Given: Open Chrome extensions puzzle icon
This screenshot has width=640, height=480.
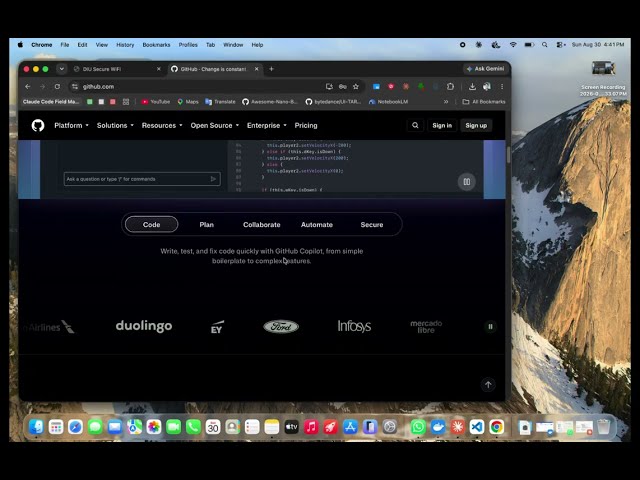Looking at the screenshot, I should pyautogui.click(x=450, y=87).
